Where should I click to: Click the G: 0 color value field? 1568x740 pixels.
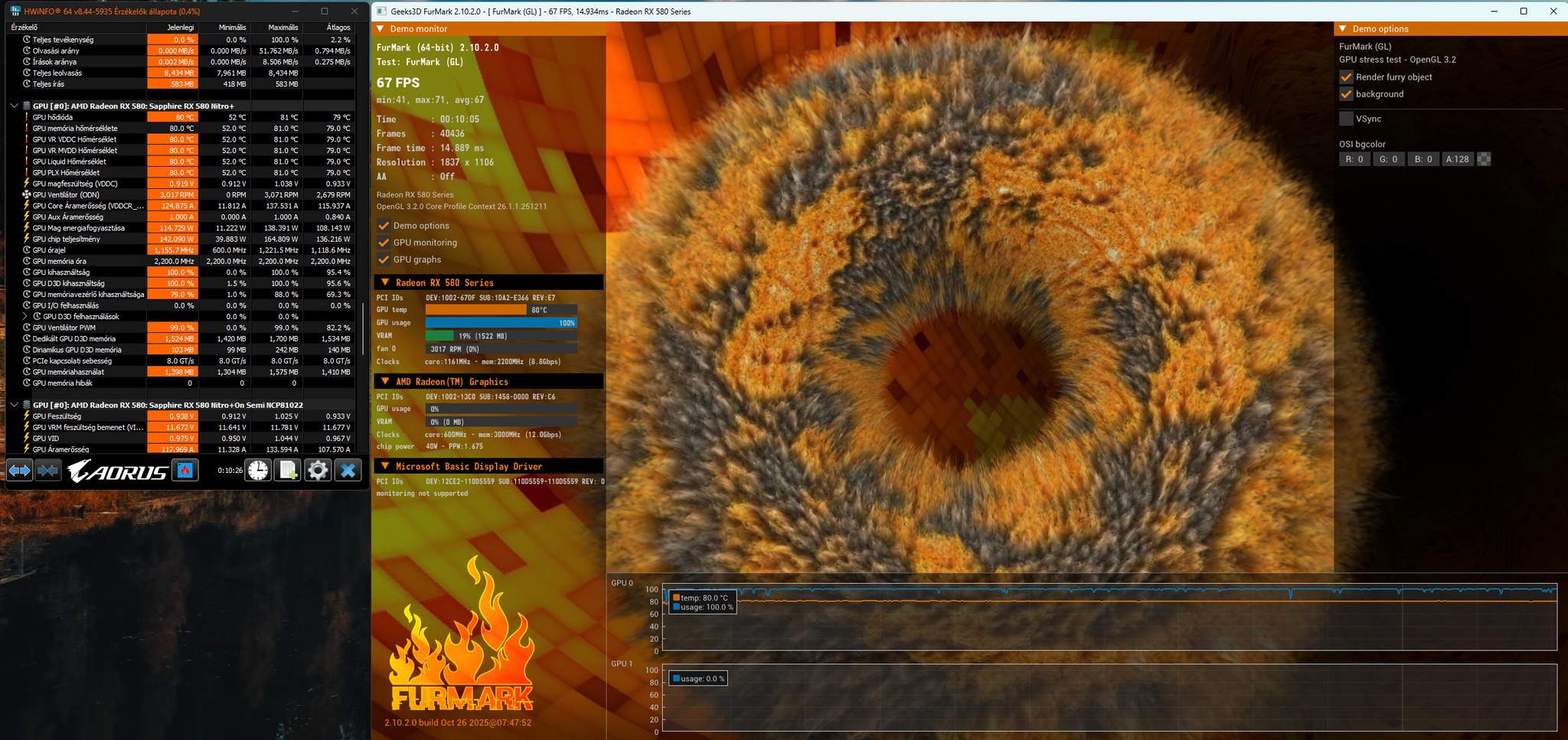click(x=1389, y=159)
